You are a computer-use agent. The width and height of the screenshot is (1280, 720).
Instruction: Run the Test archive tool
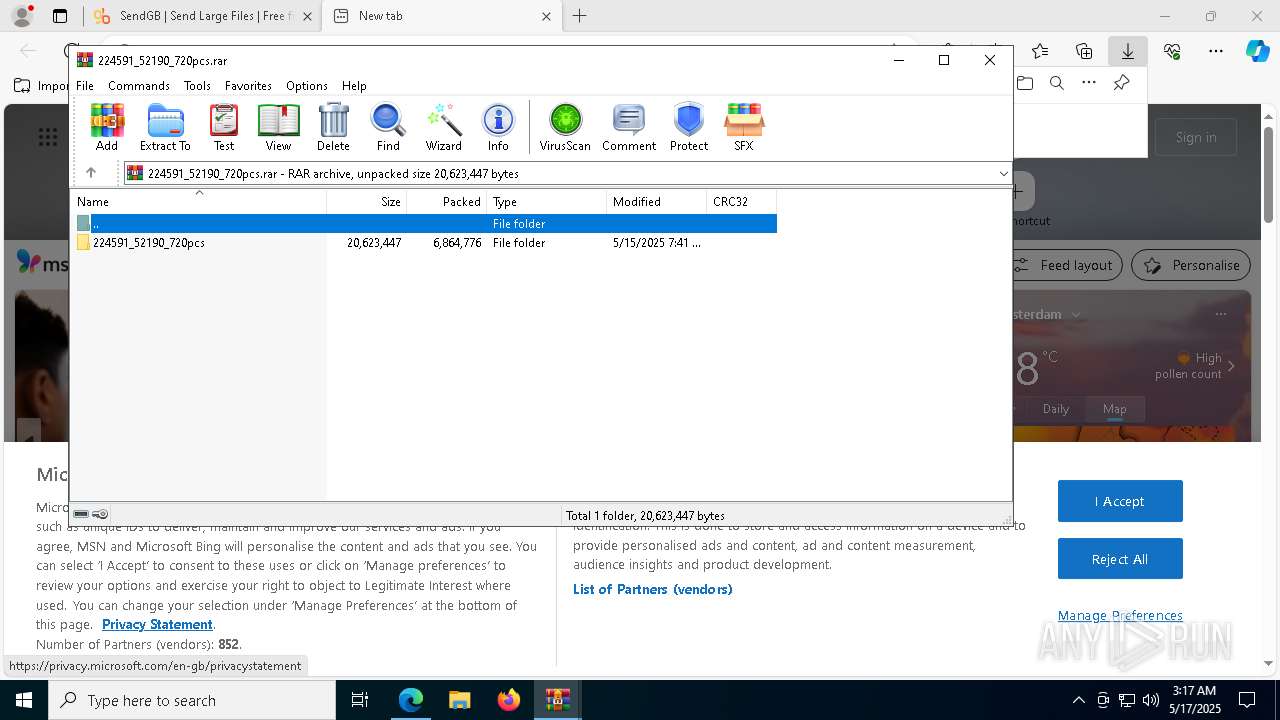tap(224, 127)
